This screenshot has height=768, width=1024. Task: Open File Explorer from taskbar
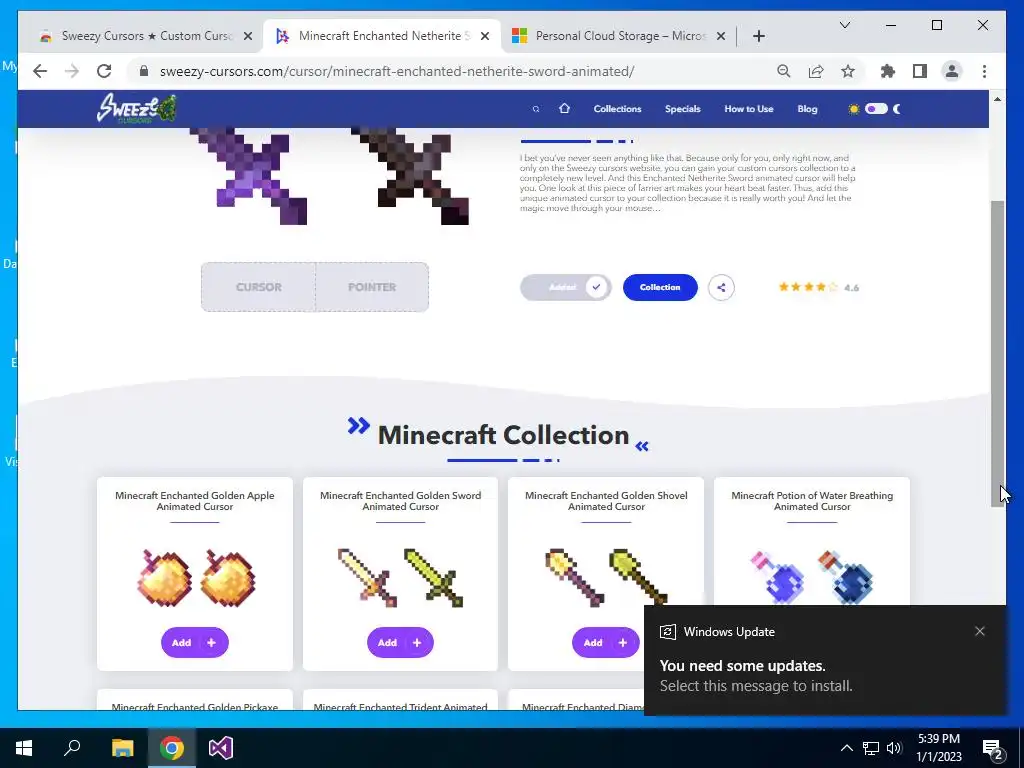[x=122, y=748]
